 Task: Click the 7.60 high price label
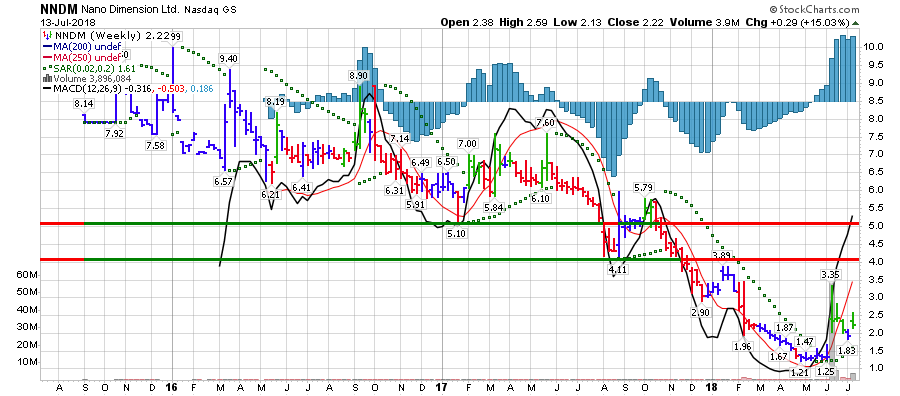[x=545, y=123]
